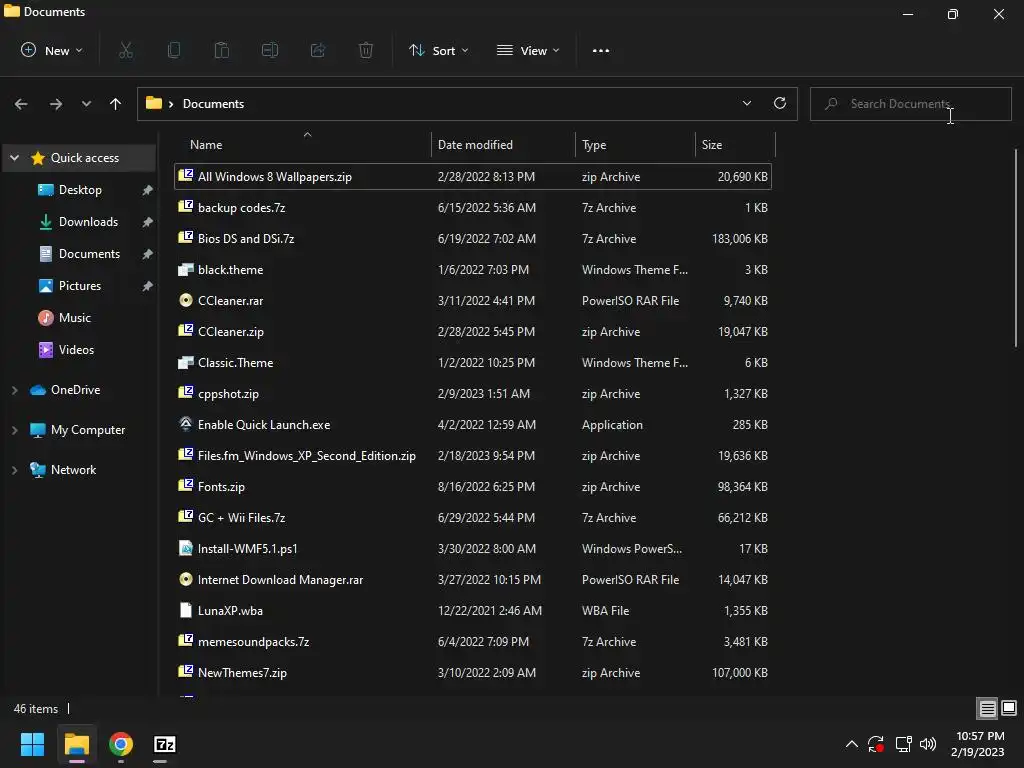Expand the My Computer tree node
Image resolution: width=1024 pixels, height=768 pixels.
coord(14,430)
